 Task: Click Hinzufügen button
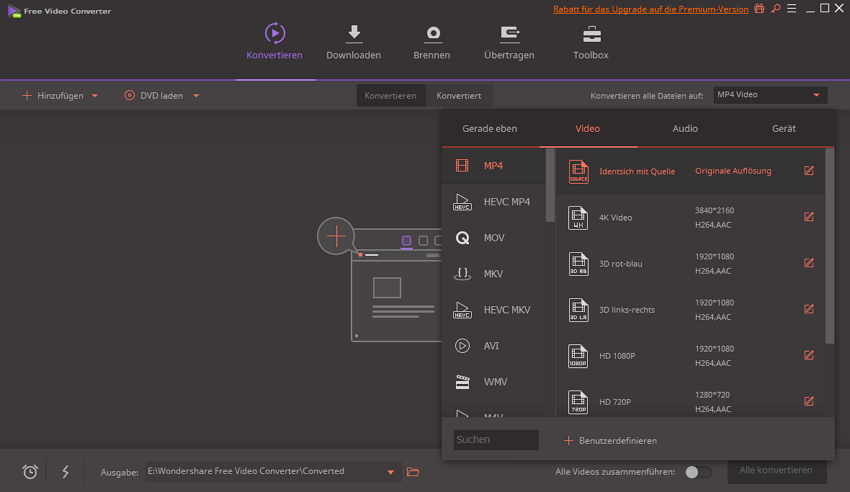[53, 95]
